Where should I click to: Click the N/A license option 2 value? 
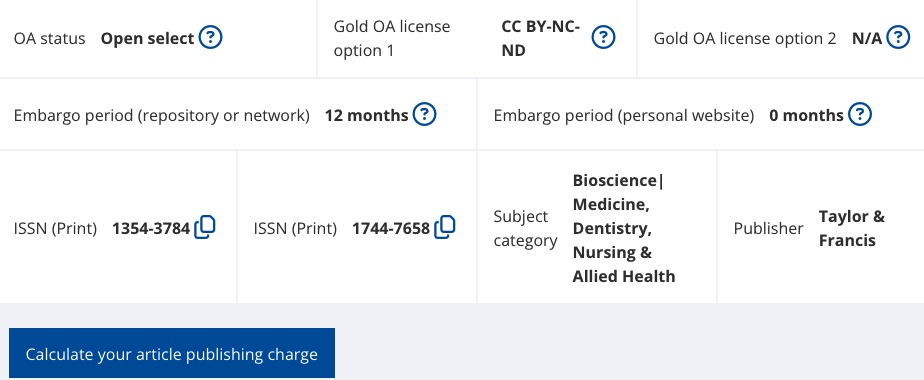(x=867, y=39)
